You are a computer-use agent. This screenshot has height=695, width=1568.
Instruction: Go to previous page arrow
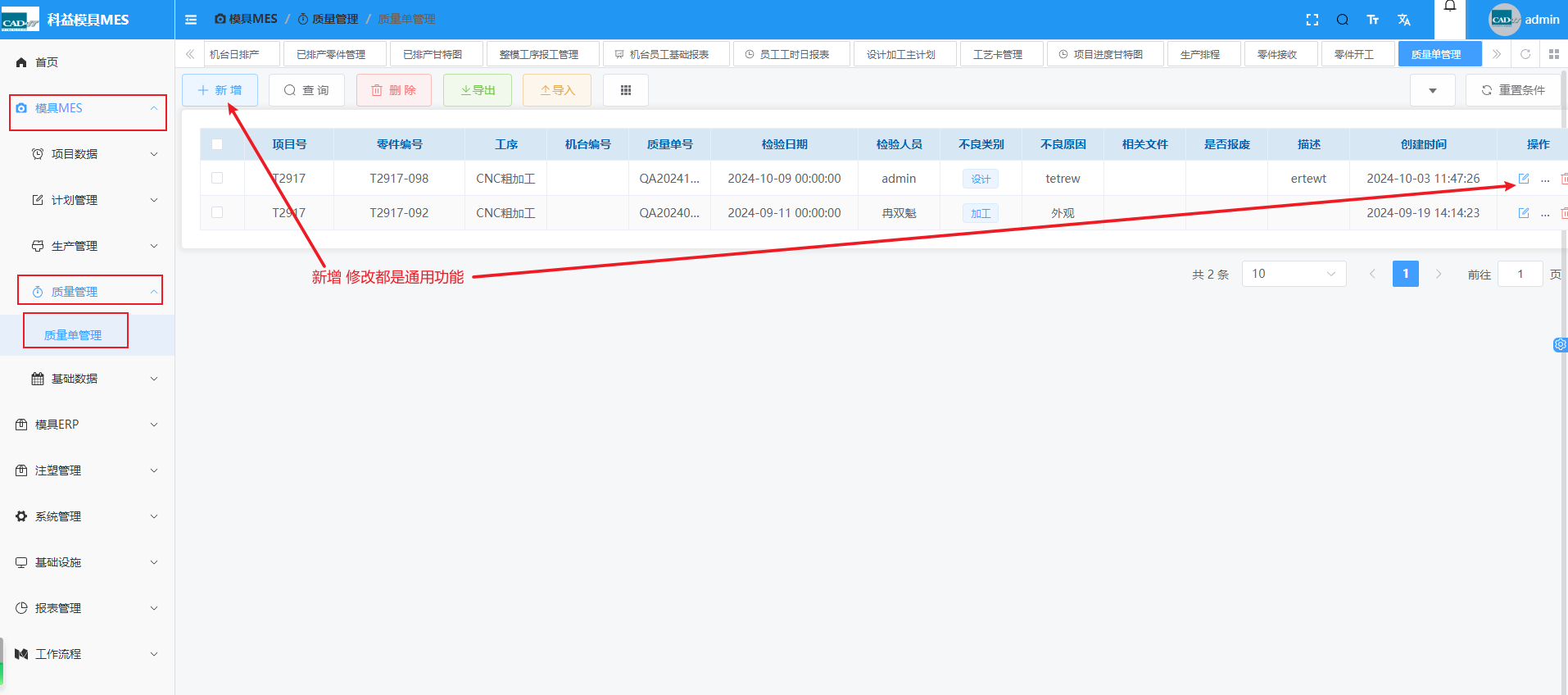pyautogui.click(x=1372, y=274)
